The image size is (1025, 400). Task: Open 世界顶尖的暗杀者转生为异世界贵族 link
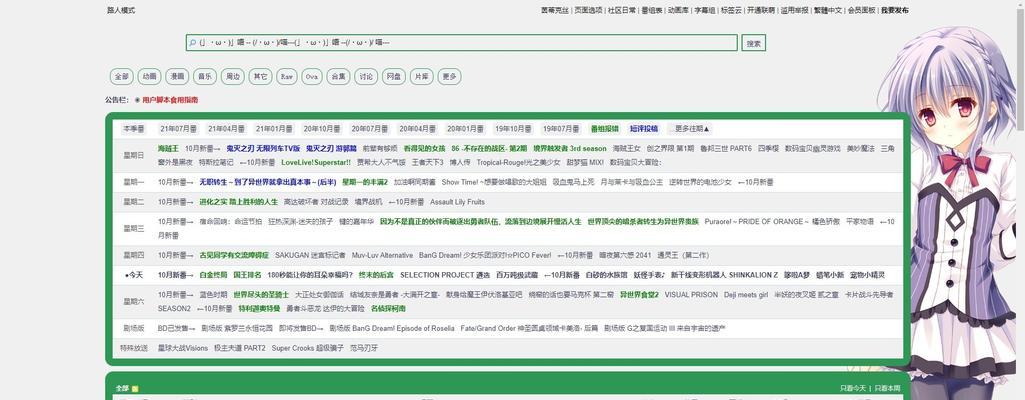point(643,222)
